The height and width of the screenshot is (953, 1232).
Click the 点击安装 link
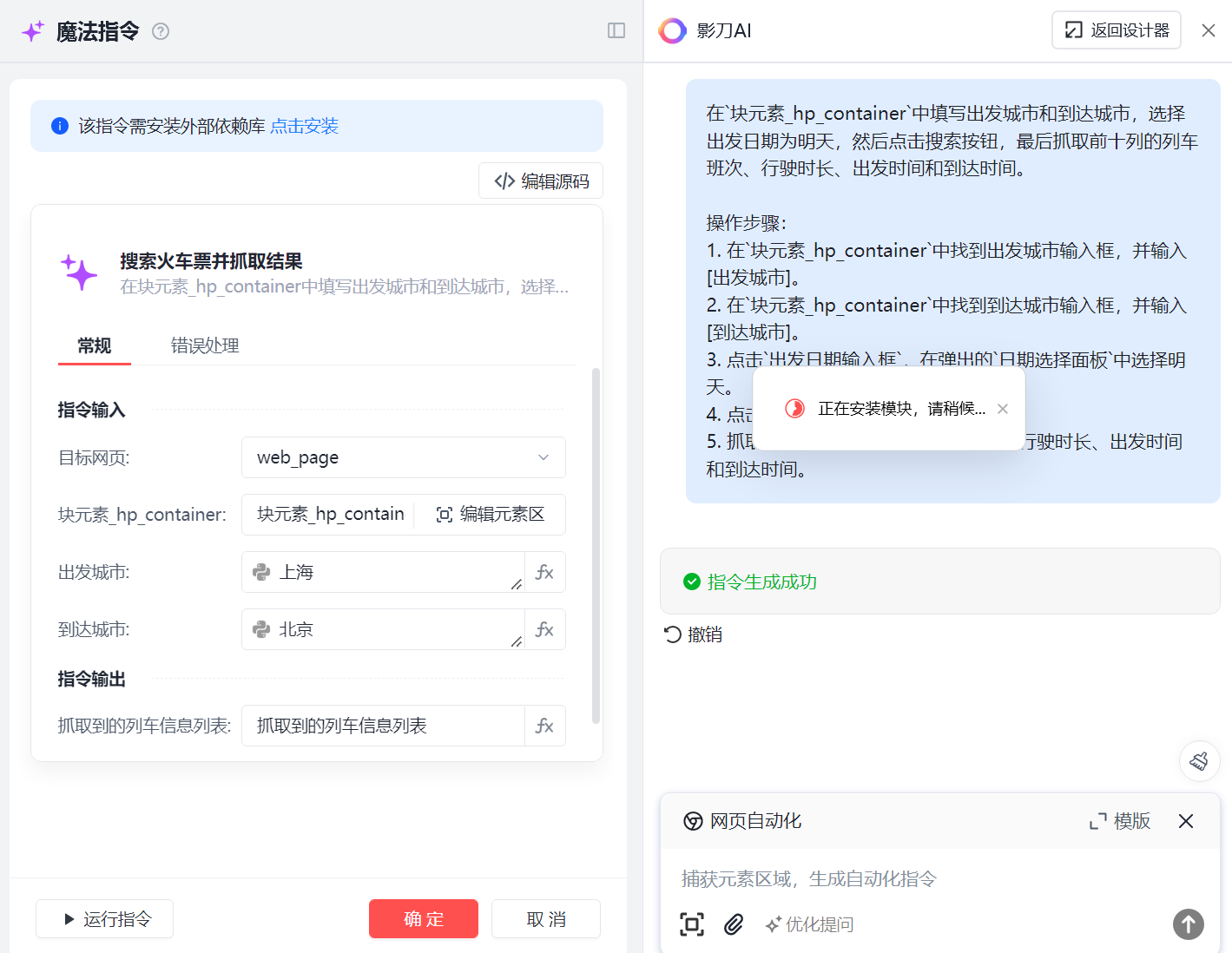point(304,126)
